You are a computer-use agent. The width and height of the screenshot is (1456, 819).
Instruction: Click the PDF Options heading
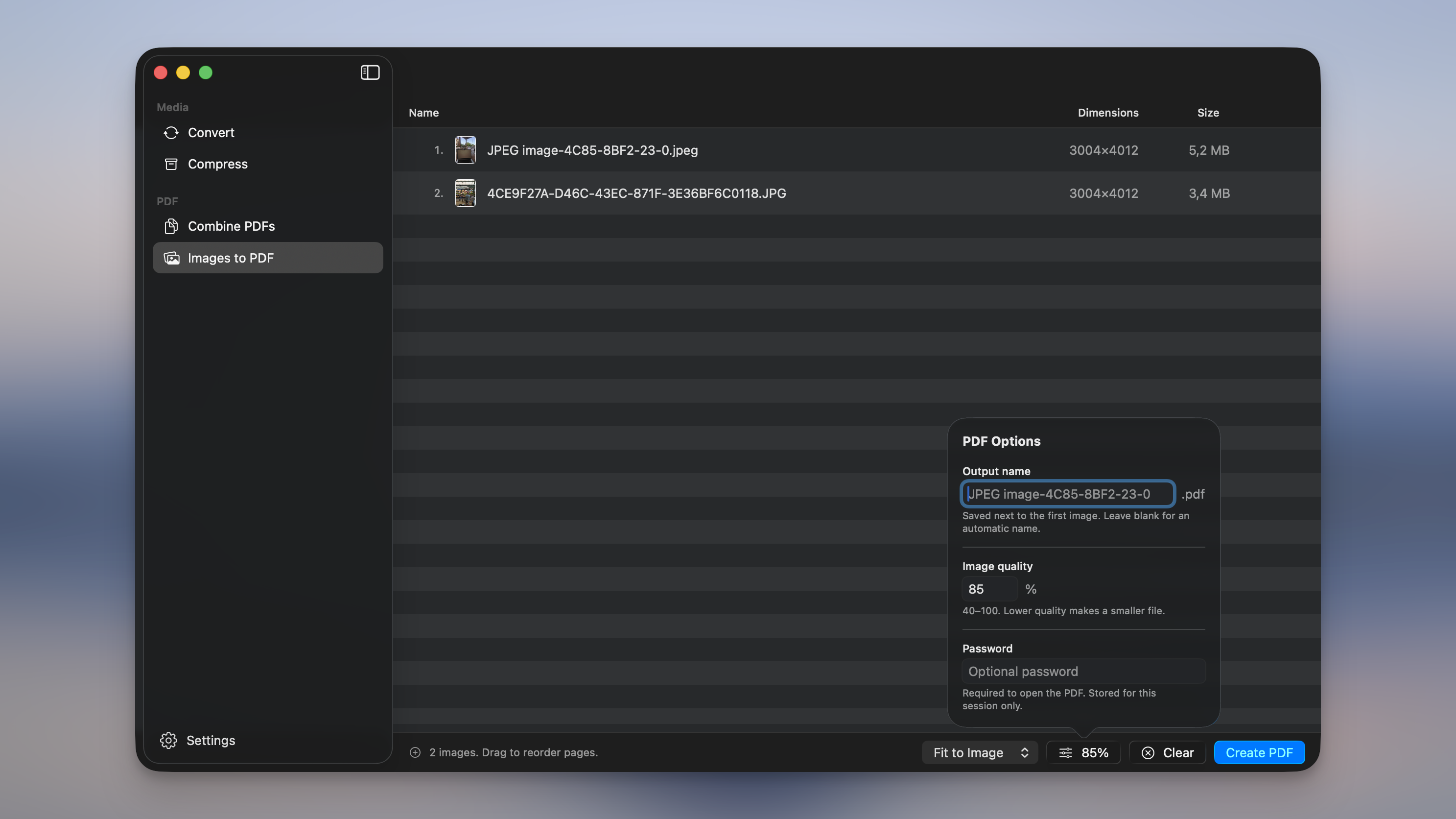click(x=1001, y=441)
